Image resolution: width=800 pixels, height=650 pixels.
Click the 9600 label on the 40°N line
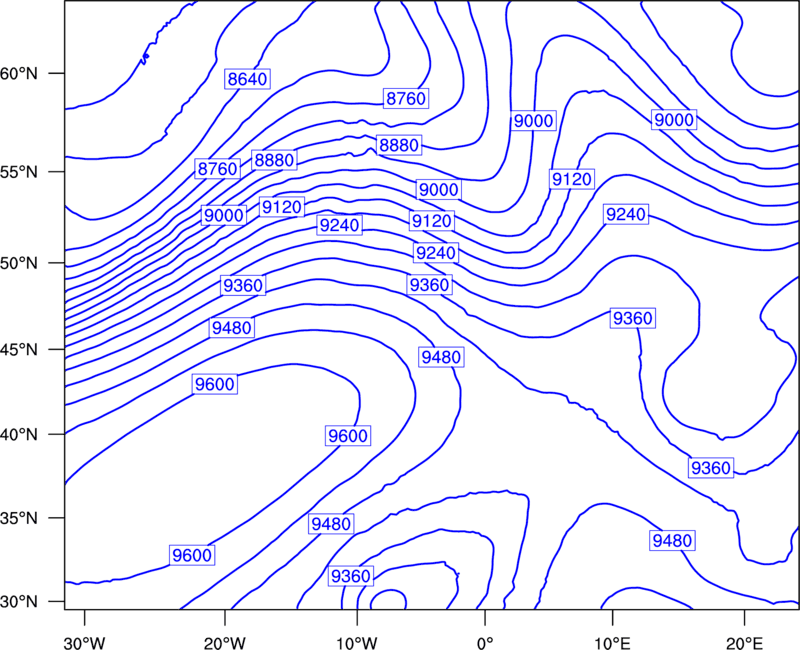[x=348, y=436]
